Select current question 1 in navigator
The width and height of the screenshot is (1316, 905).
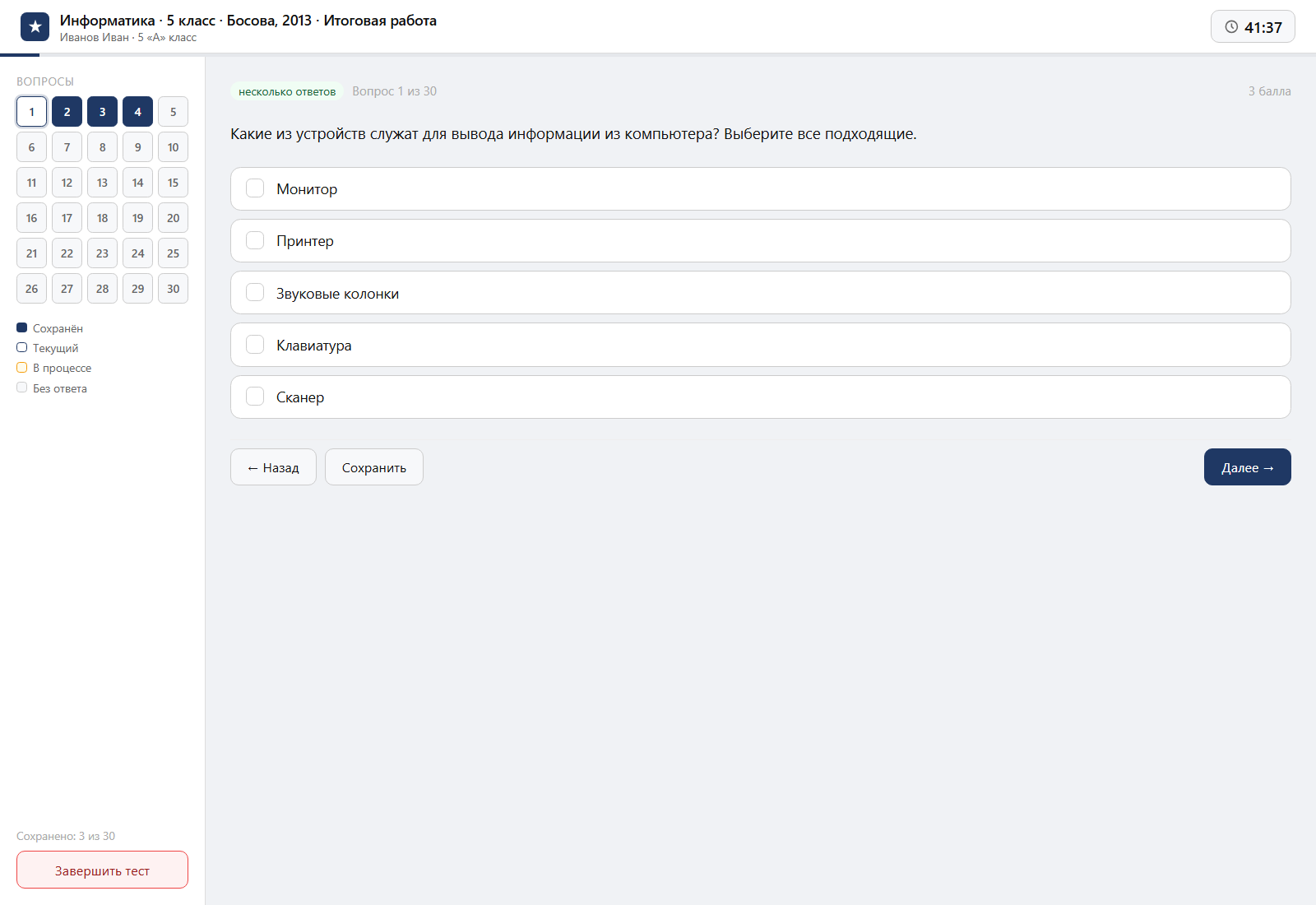click(x=31, y=112)
